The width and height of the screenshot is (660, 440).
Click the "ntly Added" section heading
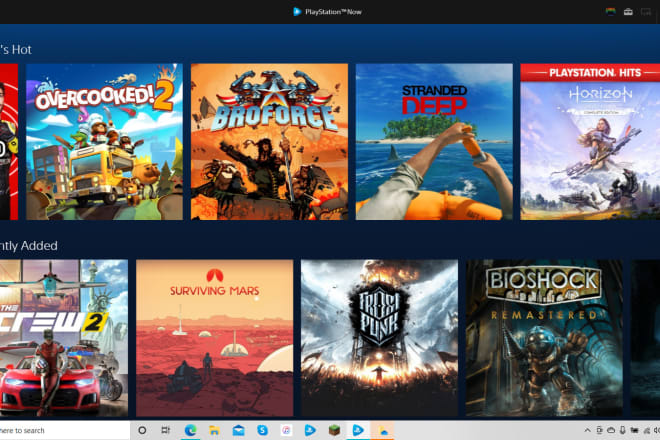coord(29,246)
